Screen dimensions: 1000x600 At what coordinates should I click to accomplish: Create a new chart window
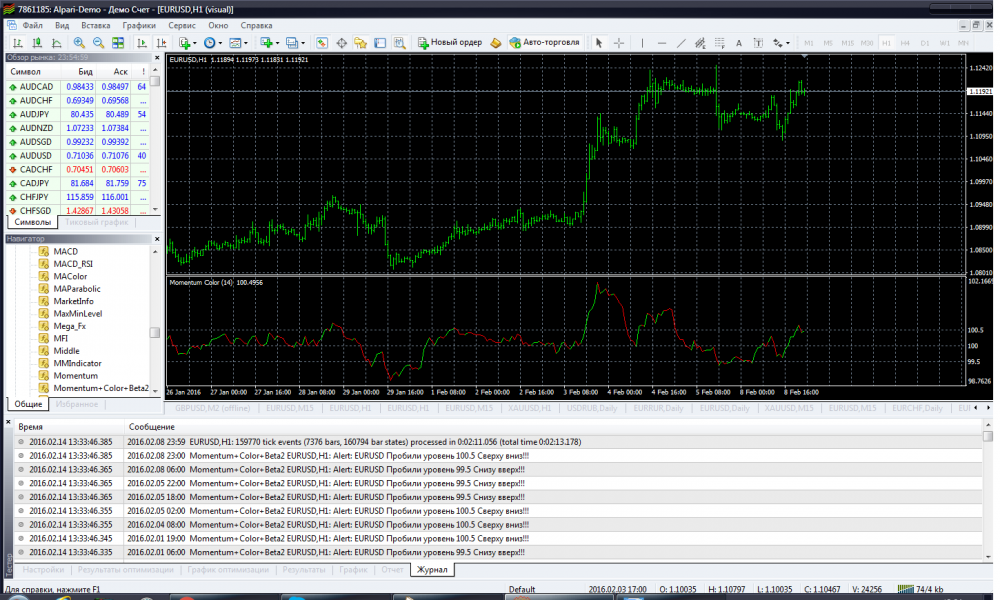[x=266, y=43]
